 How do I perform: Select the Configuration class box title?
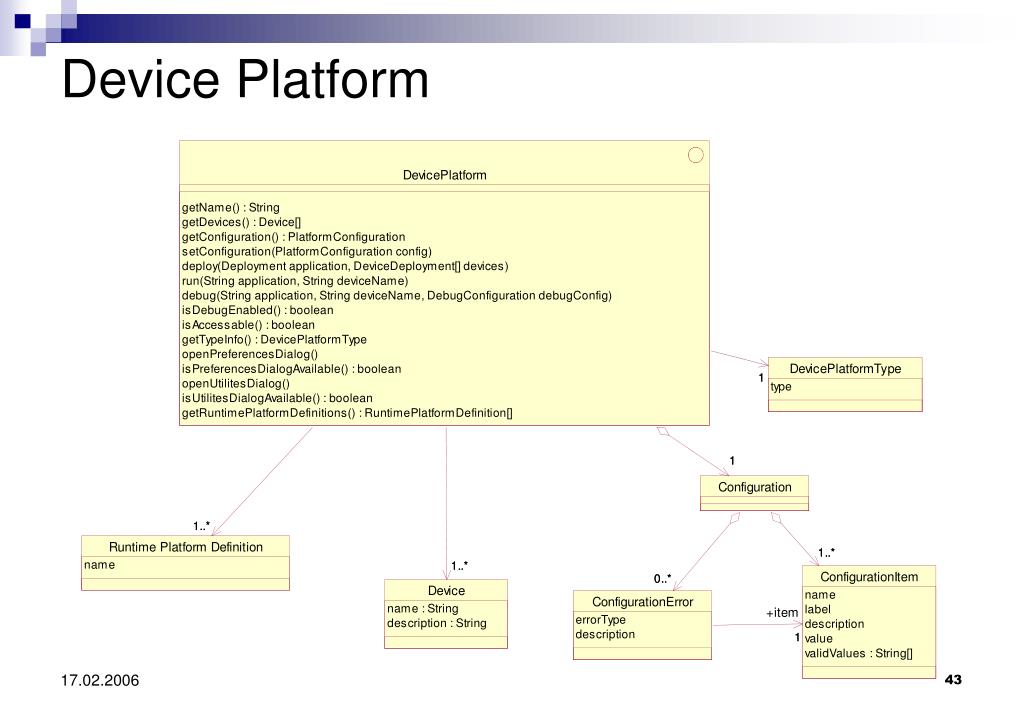754,487
